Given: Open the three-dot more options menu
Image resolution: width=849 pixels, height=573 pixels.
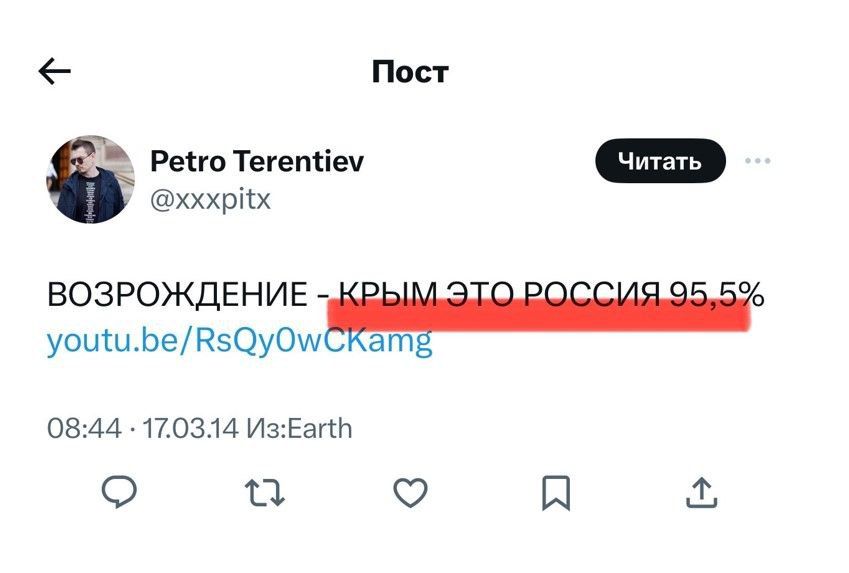Looking at the screenshot, I should [x=758, y=161].
